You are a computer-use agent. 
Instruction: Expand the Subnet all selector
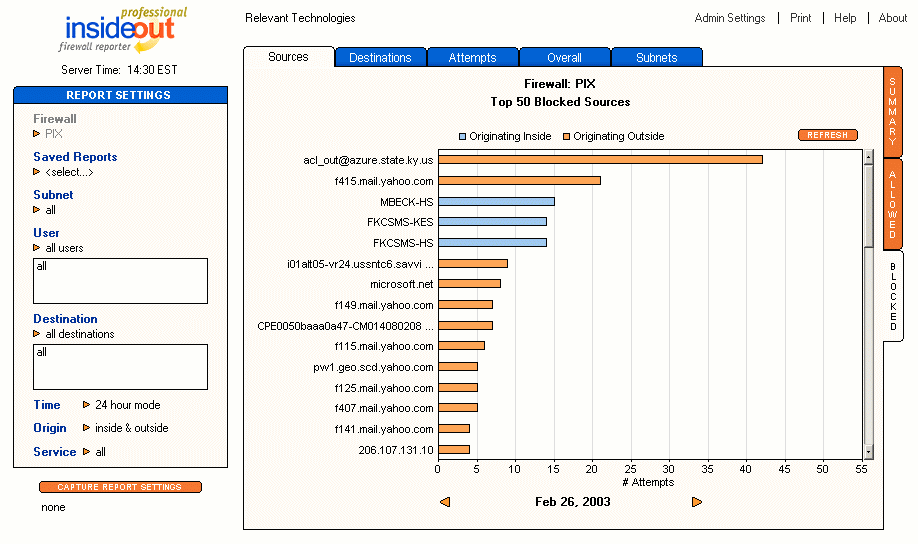37,210
